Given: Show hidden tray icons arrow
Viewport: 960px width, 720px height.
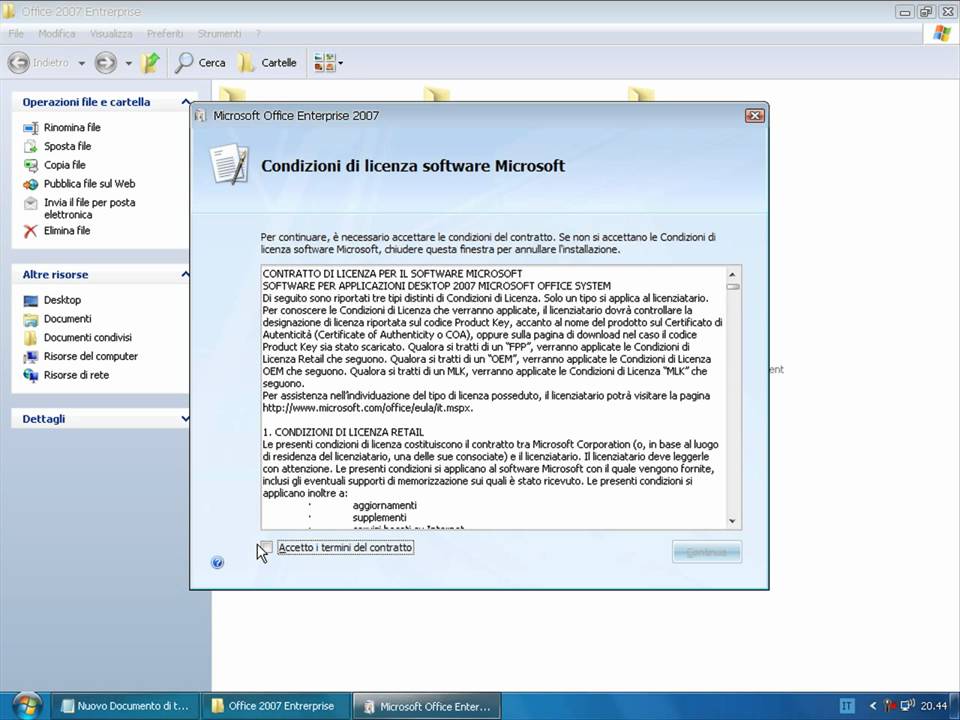Looking at the screenshot, I should 872,706.
